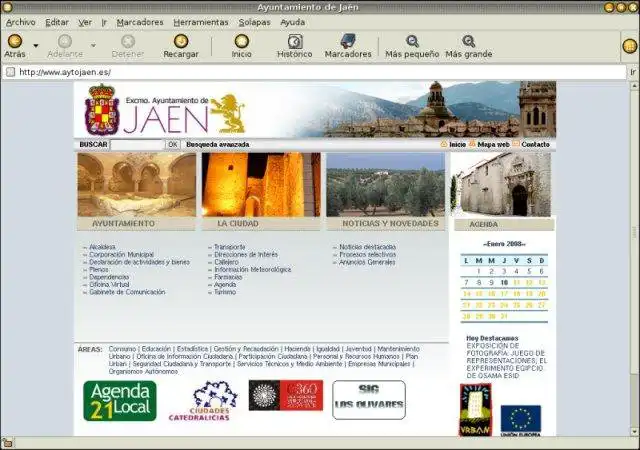Open the Corporación Municipal link
This screenshot has width=640, height=450.
point(122,254)
